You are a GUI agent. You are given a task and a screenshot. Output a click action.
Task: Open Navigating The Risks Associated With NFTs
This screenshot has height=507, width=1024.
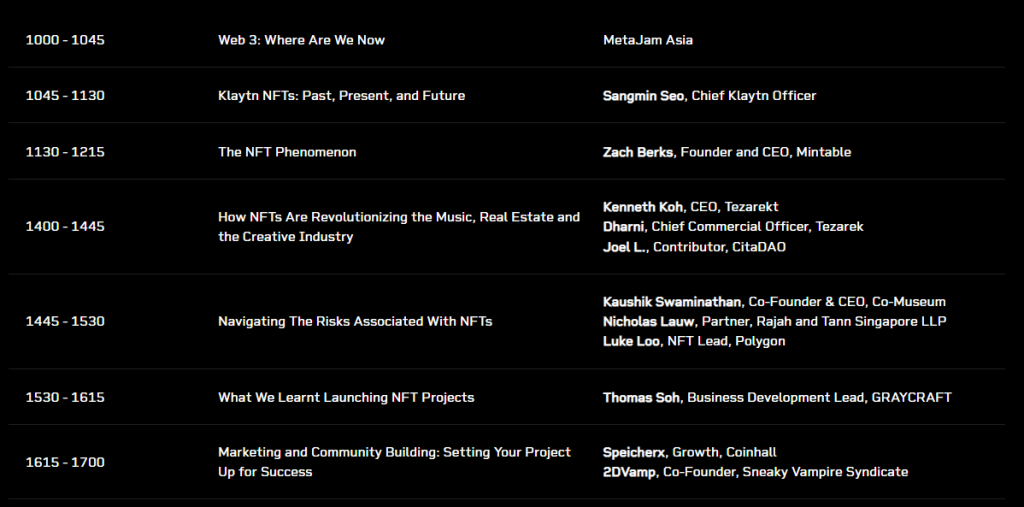[x=355, y=321]
